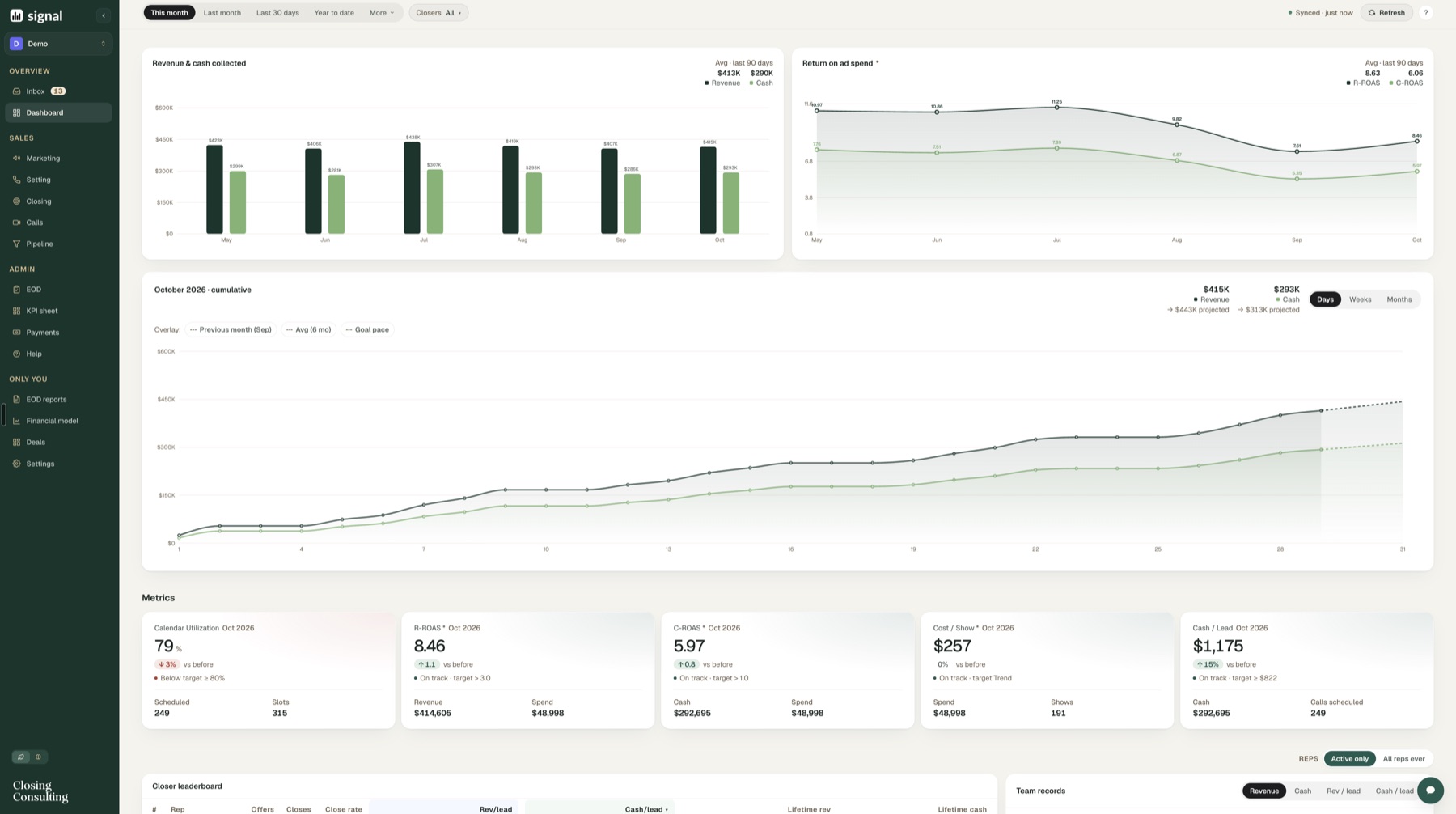Viewport: 1456px width, 814px height.
Task: Sort leaderboard by Cash/lead column
Action: click(645, 809)
